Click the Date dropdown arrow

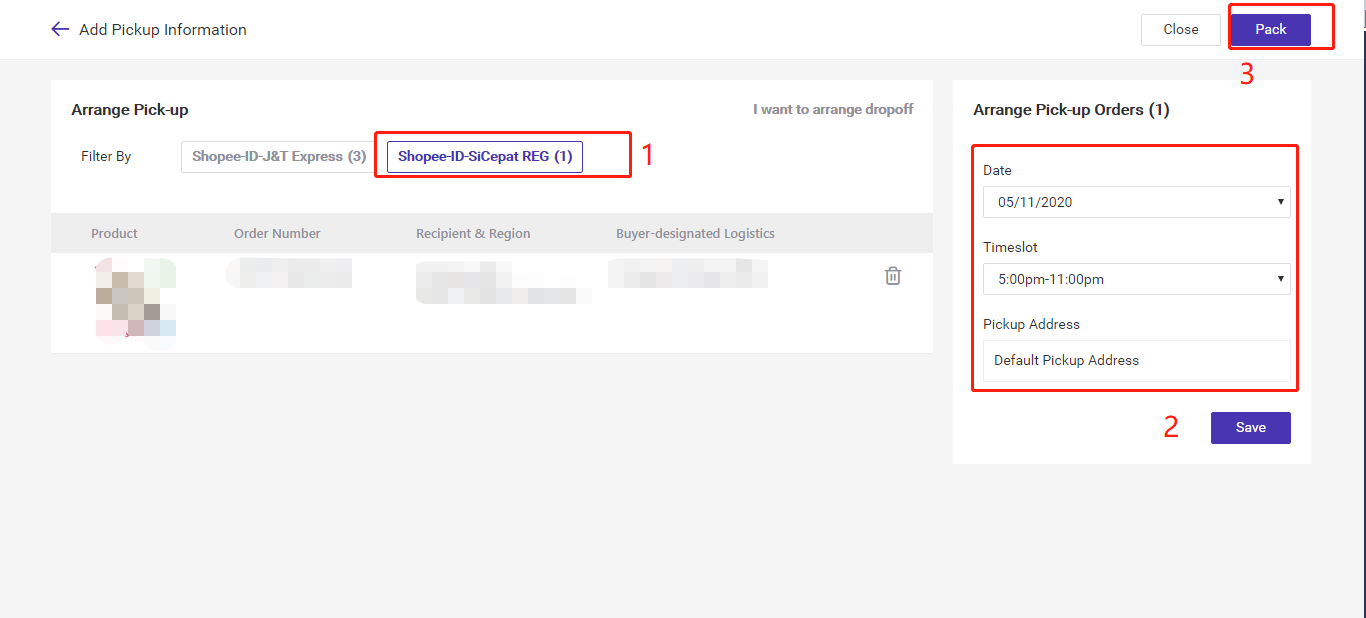pos(1280,201)
